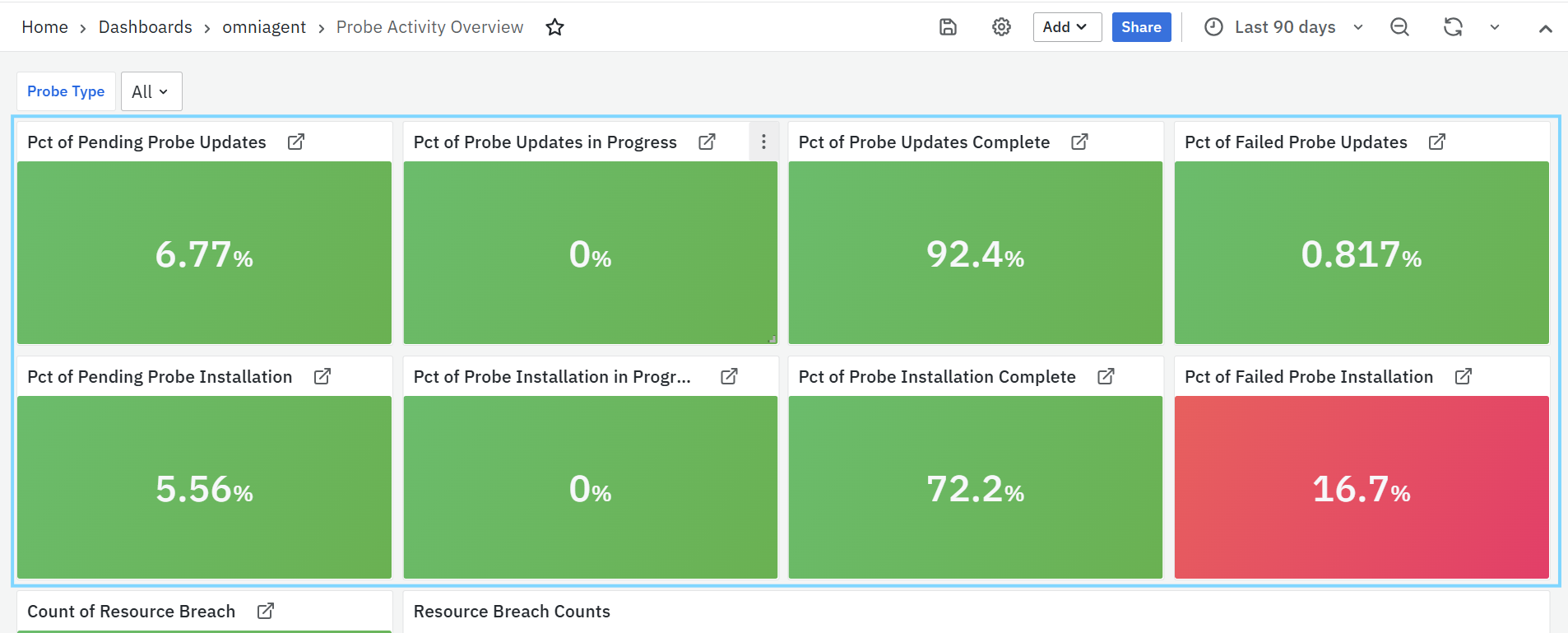Open external link for Pct of Pending Probe Updates
The height and width of the screenshot is (633, 1568).
tap(296, 142)
